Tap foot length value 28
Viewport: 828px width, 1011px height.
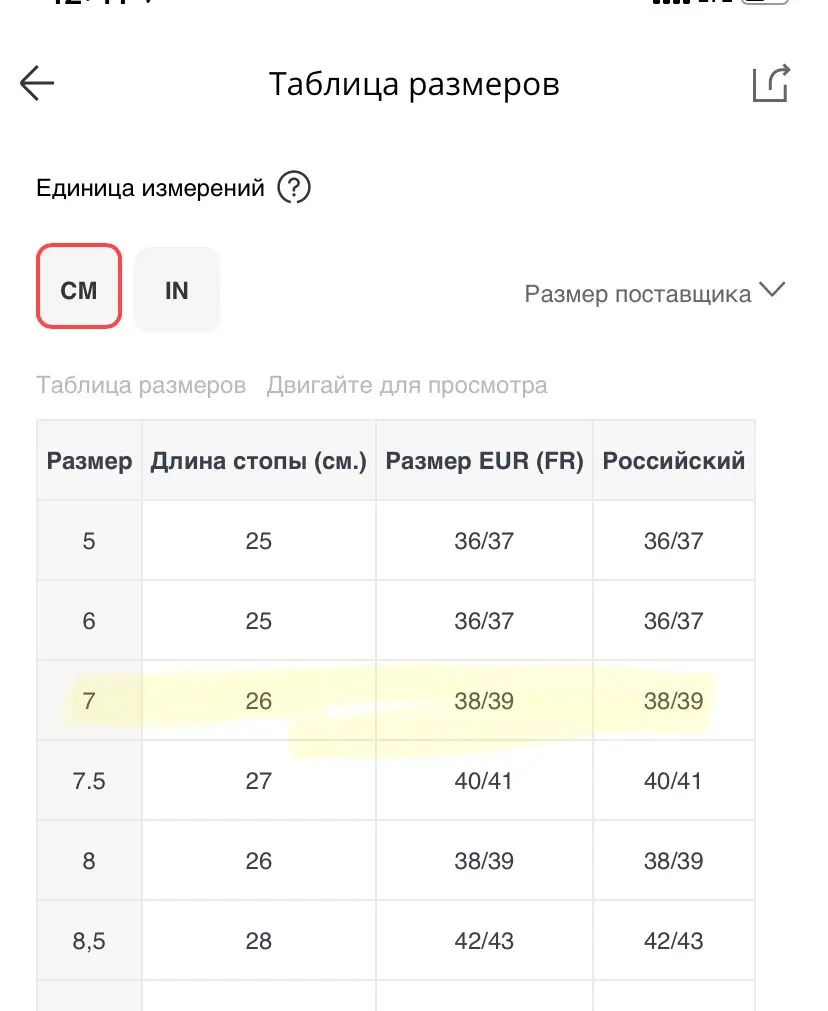(x=259, y=941)
